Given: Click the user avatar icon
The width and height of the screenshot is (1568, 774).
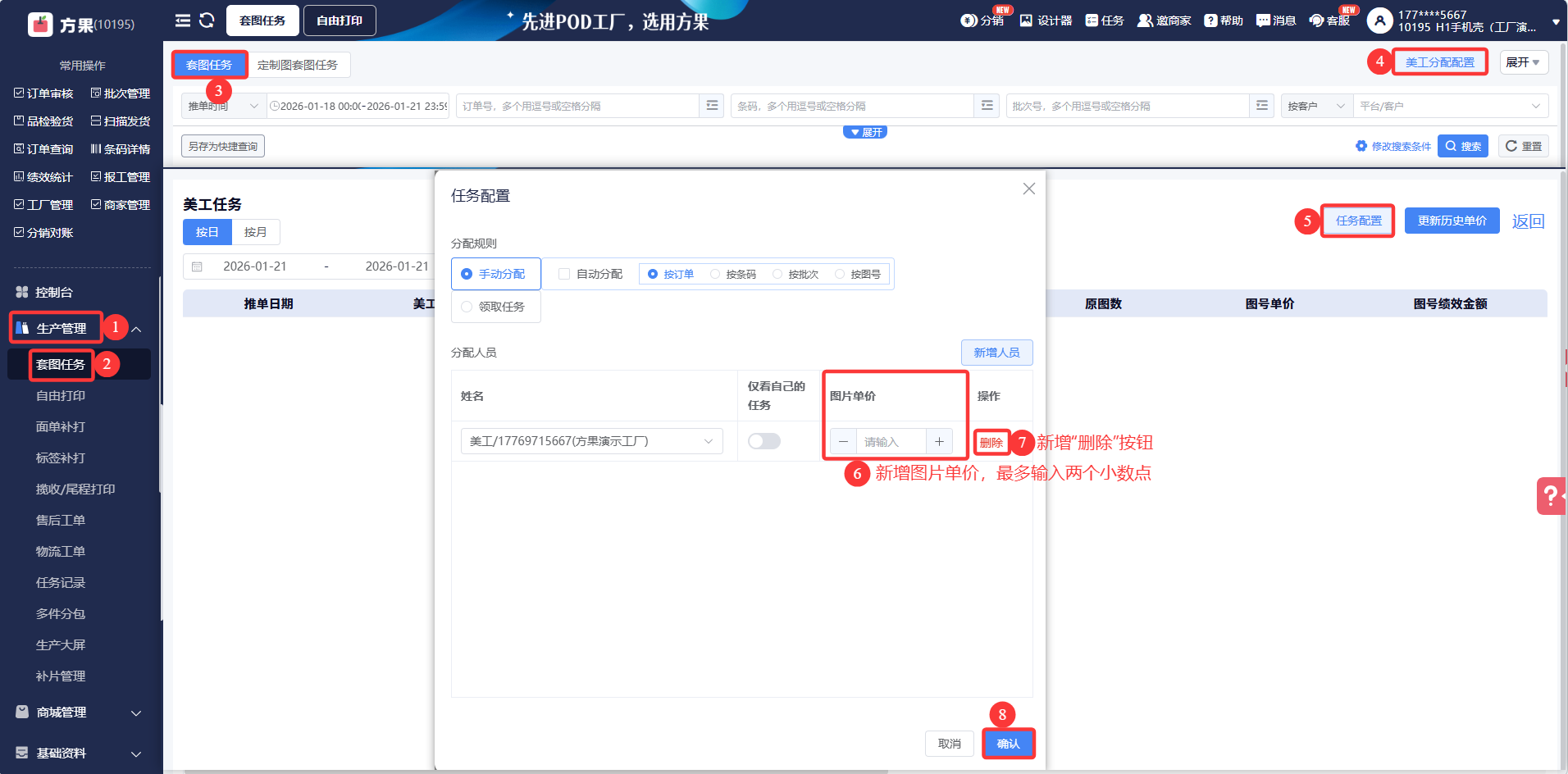Looking at the screenshot, I should (x=1379, y=20).
